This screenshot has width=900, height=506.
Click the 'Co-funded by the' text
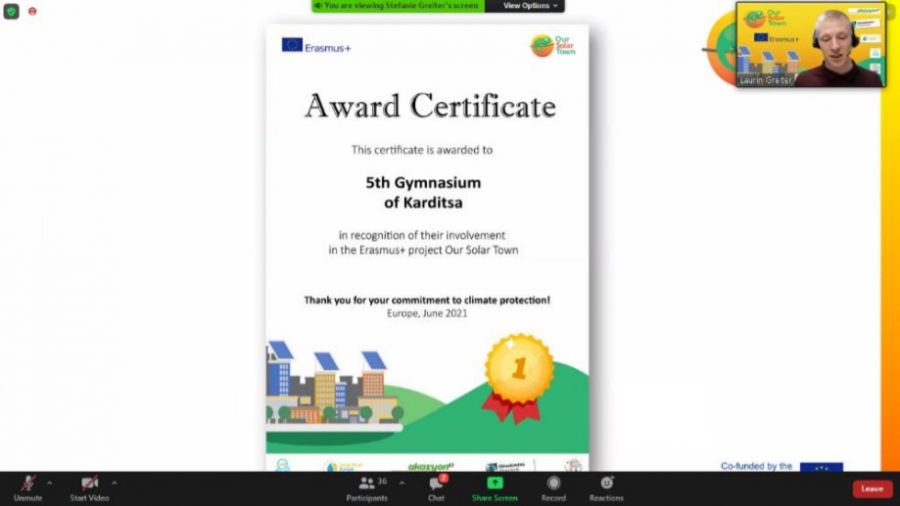pos(757,466)
